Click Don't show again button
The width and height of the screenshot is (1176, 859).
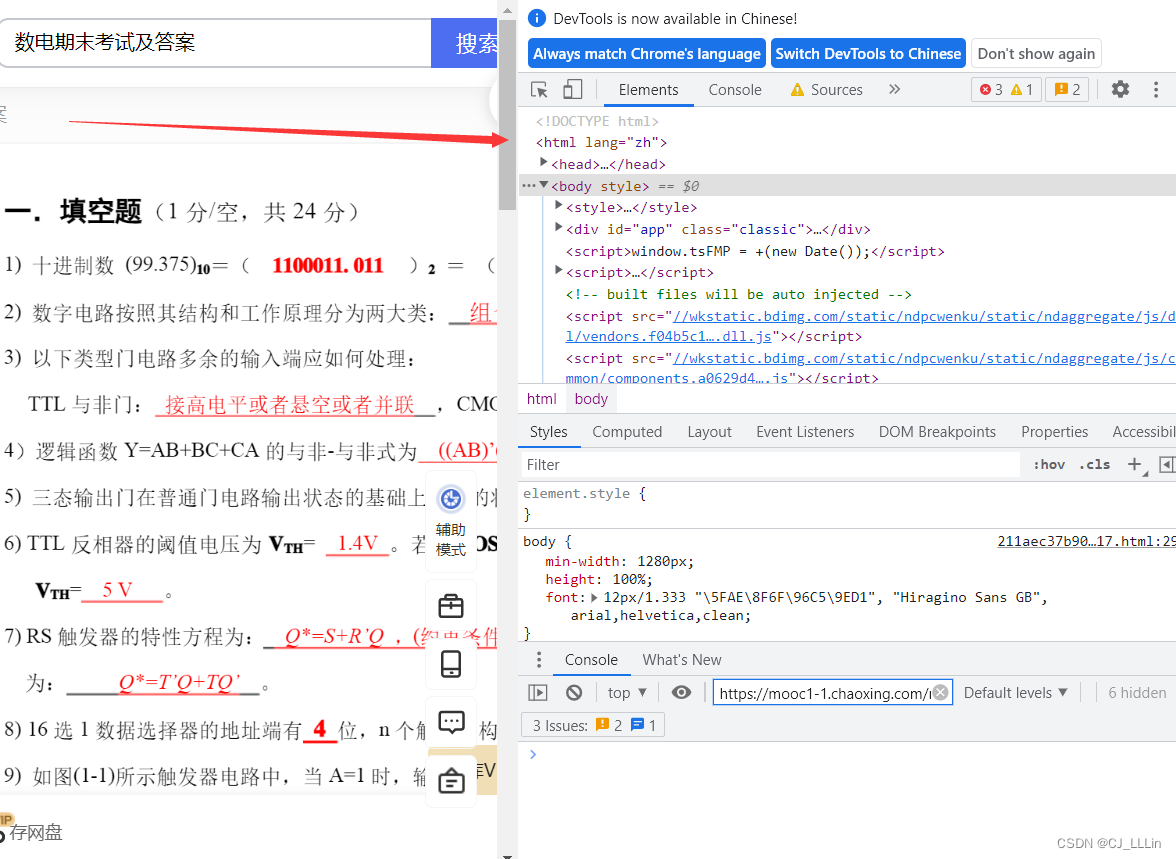click(x=1036, y=53)
